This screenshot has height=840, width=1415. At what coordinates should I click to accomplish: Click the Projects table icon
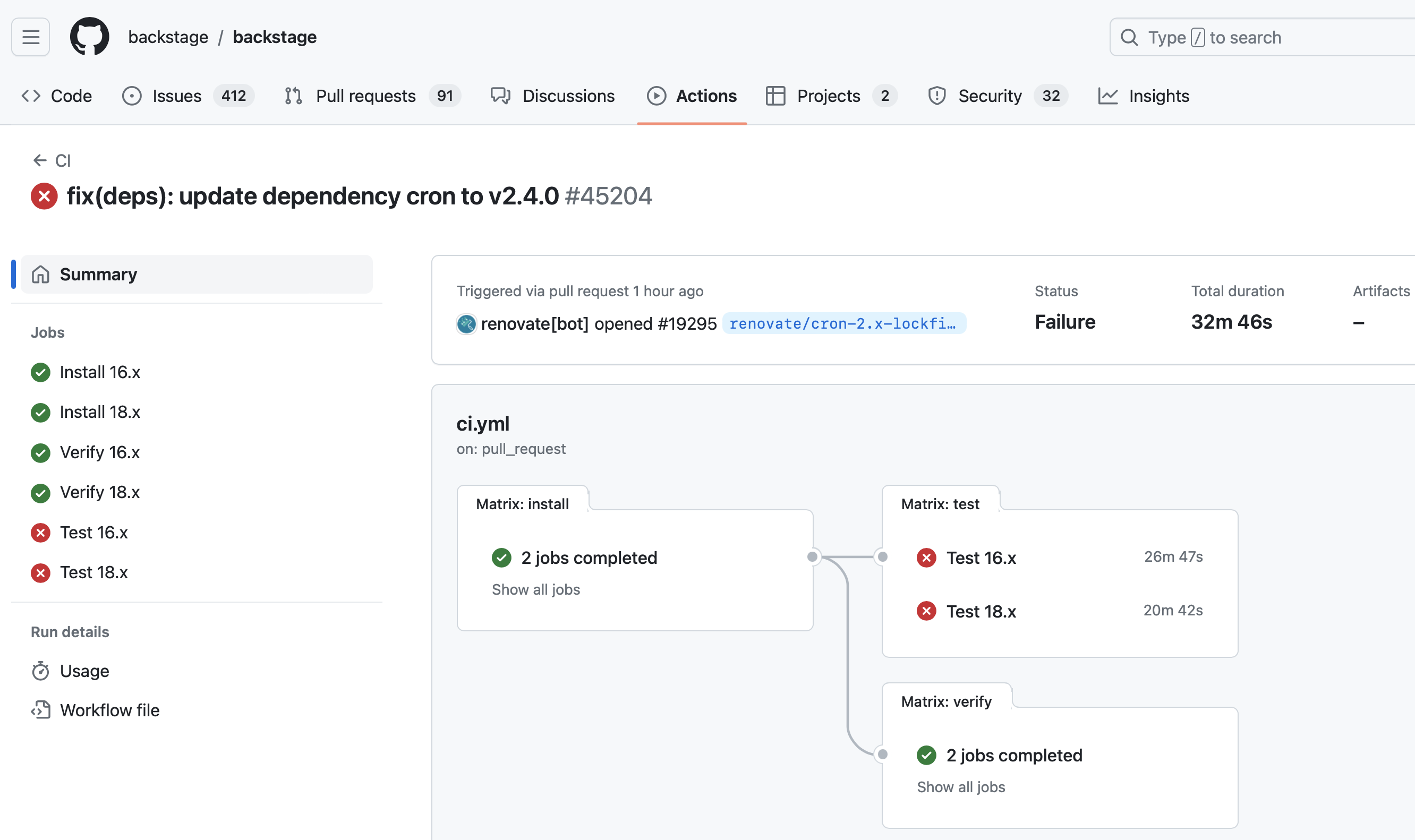[775, 96]
